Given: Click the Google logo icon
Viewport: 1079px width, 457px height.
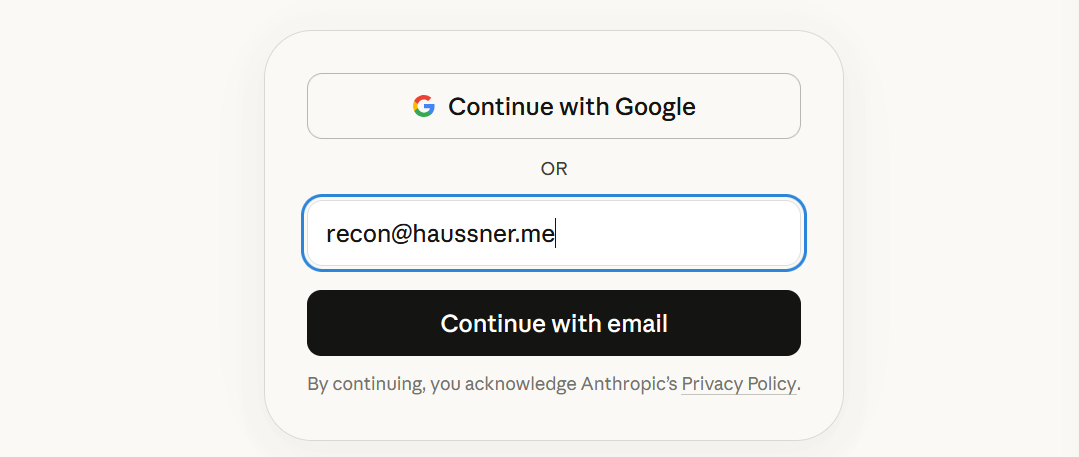Looking at the screenshot, I should 424,106.
